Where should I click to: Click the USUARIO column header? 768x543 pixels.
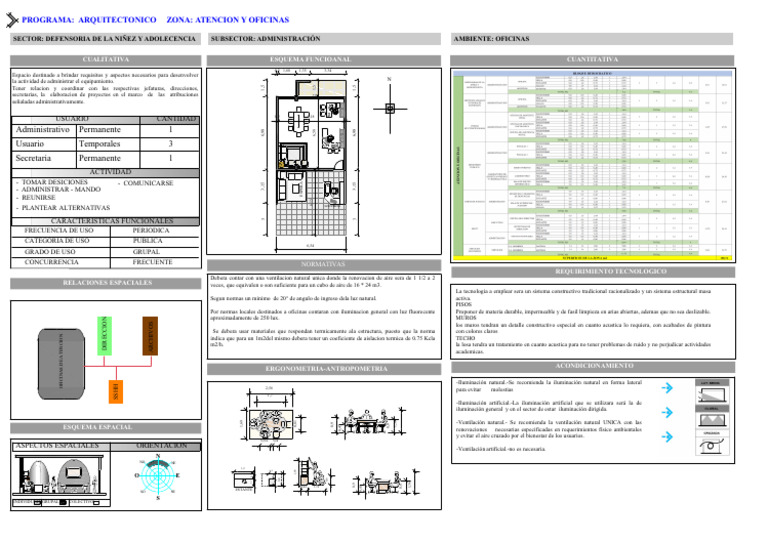pyautogui.click(x=76, y=119)
